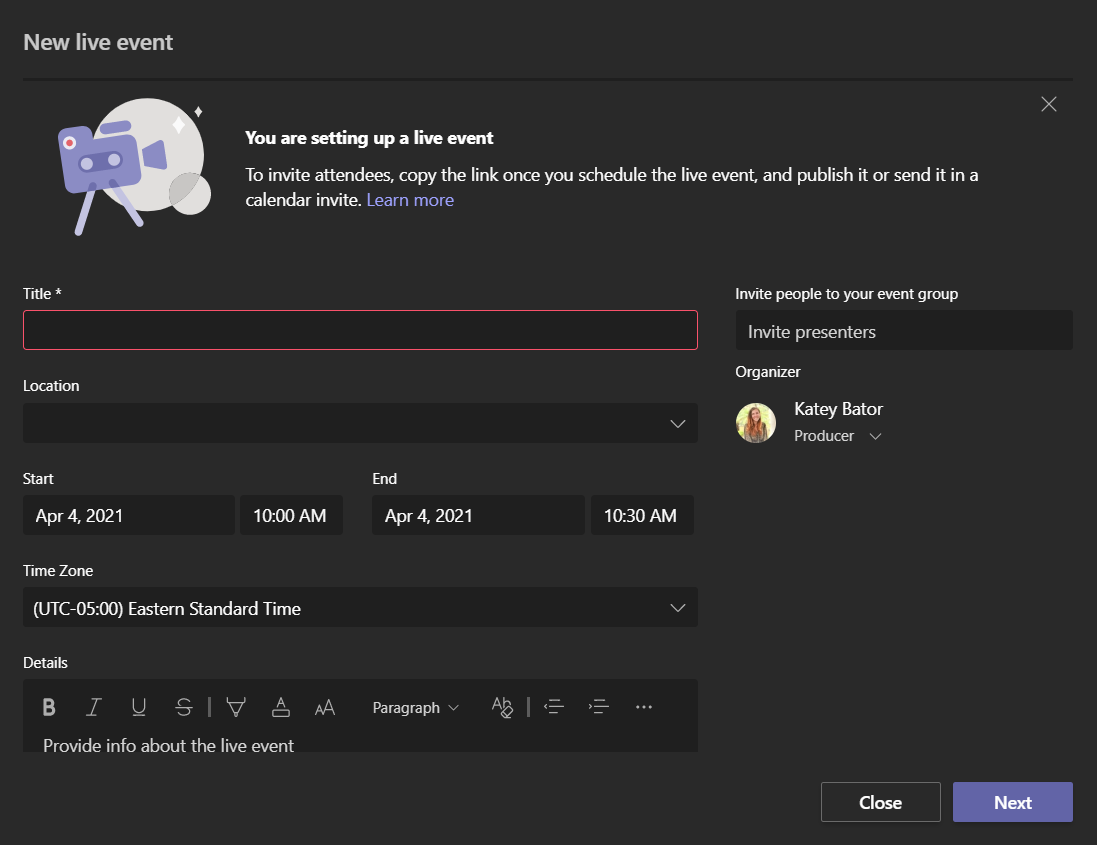Change Katey Bator's Producer role
The image size is (1097, 845).
837,436
